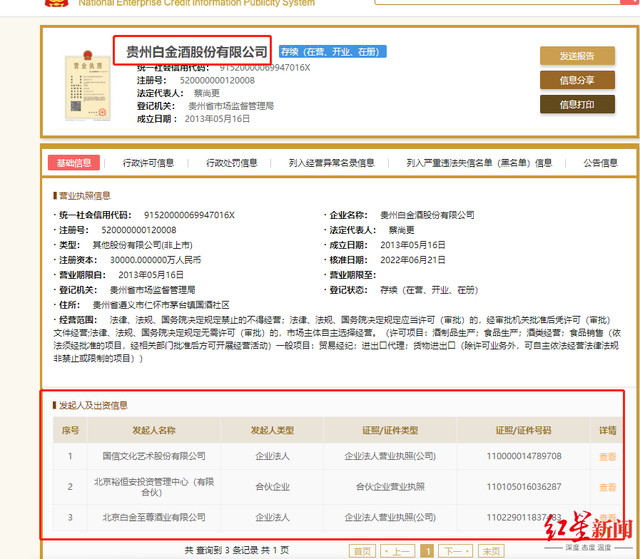Image resolution: width=640 pixels, height=559 pixels.
Task: Click registration number 520000000120008 in header
Action: click(217, 80)
